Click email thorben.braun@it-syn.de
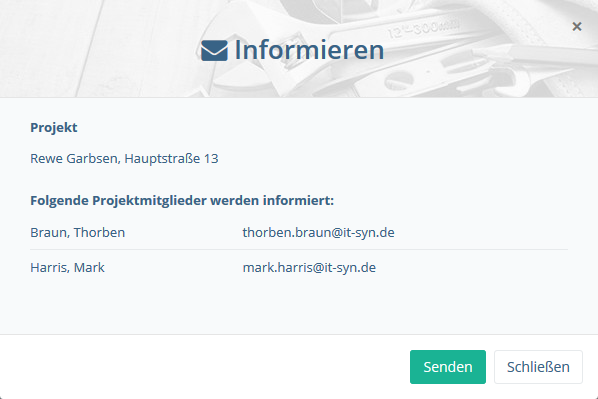Screen dimensions: 598x399 (318, 232)
